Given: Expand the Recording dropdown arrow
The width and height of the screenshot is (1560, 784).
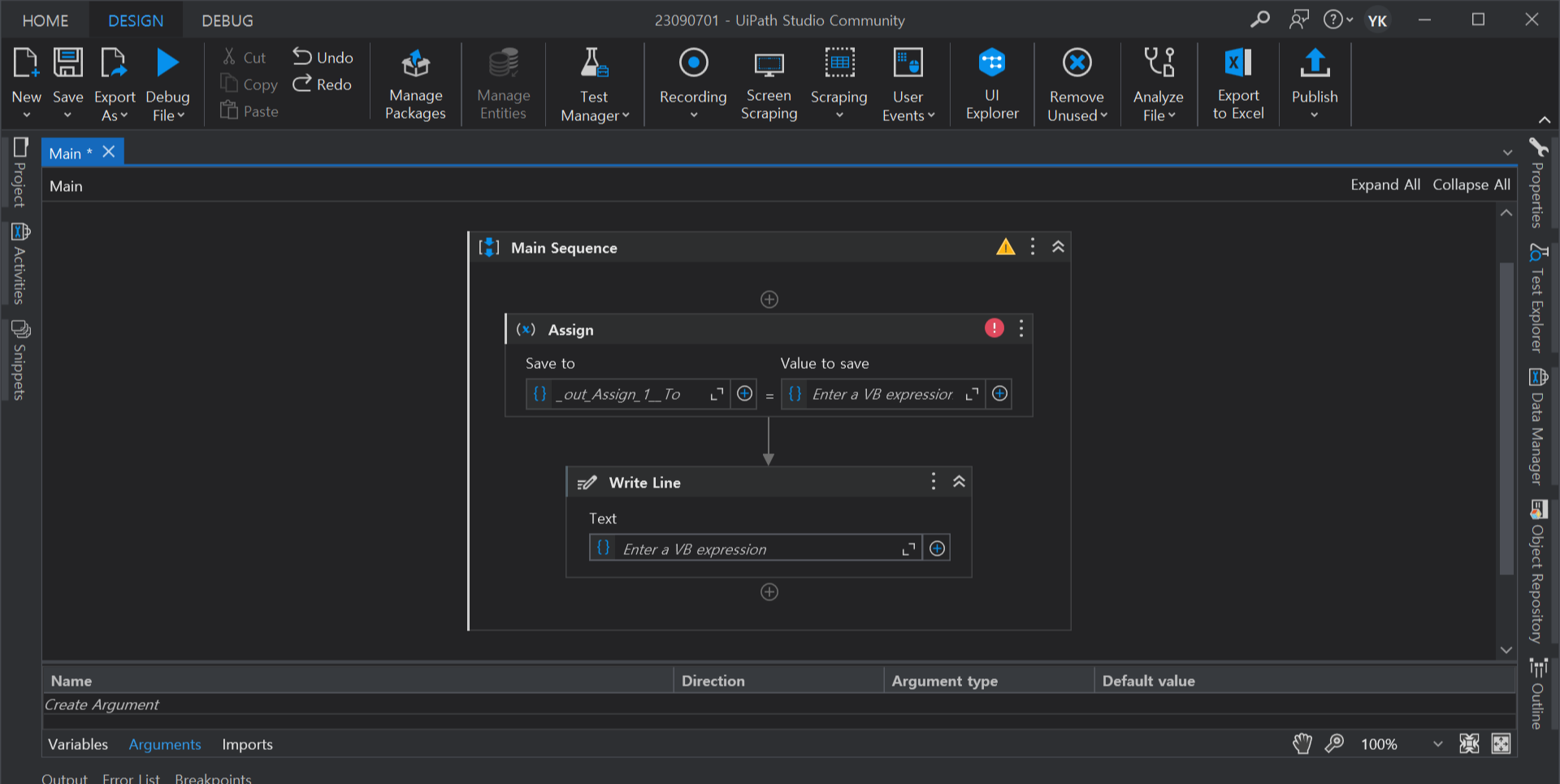Looking at the screenshot, I should tap(693, 115).
